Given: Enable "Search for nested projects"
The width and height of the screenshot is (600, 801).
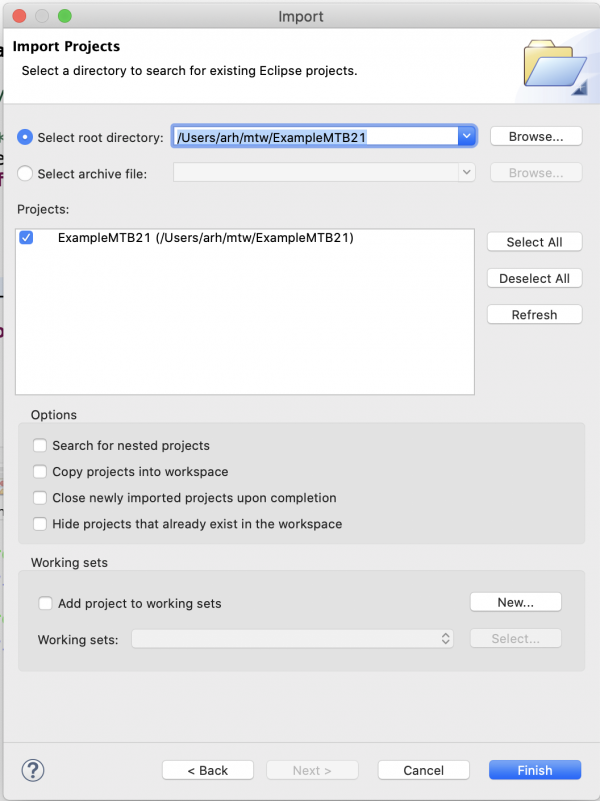Looking at the screenshot, I should [x=39, y=445].
